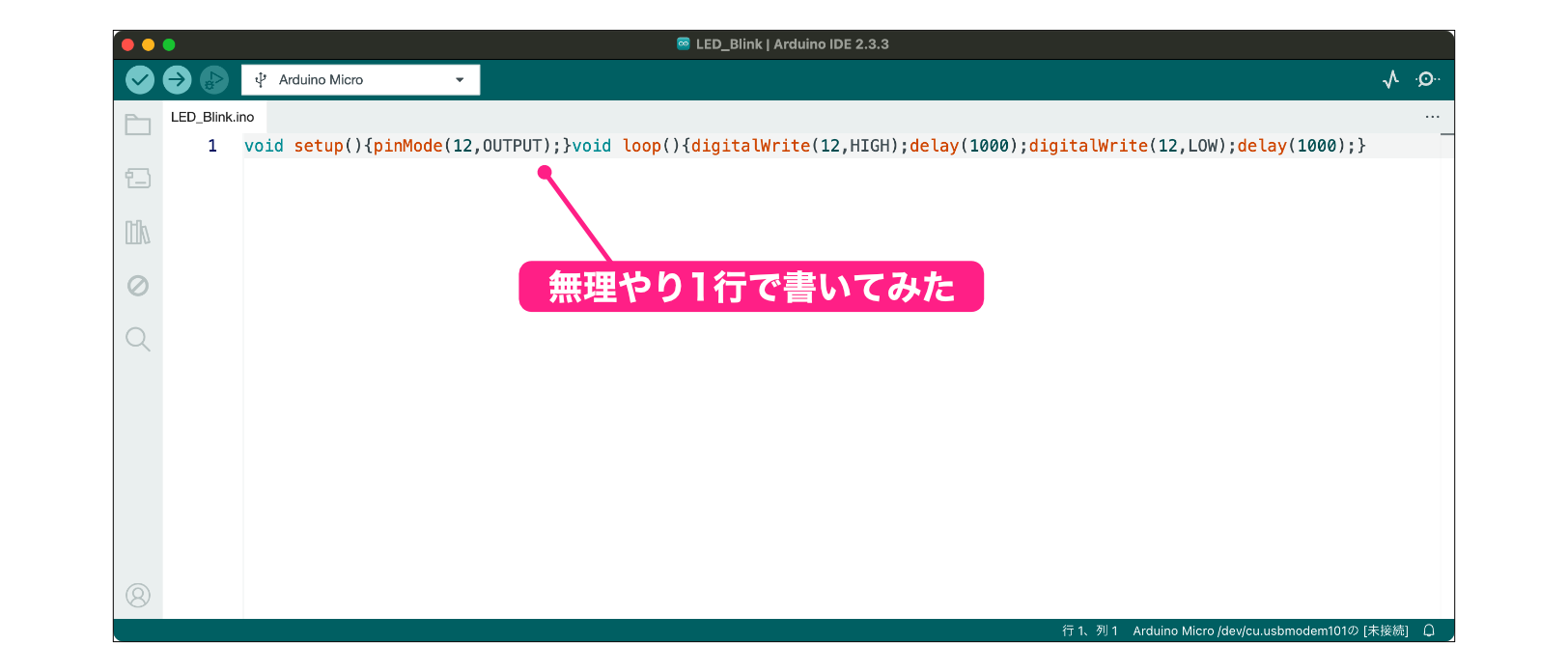
Task: Place cursor on the loop function name
Action: coord(642,146)
